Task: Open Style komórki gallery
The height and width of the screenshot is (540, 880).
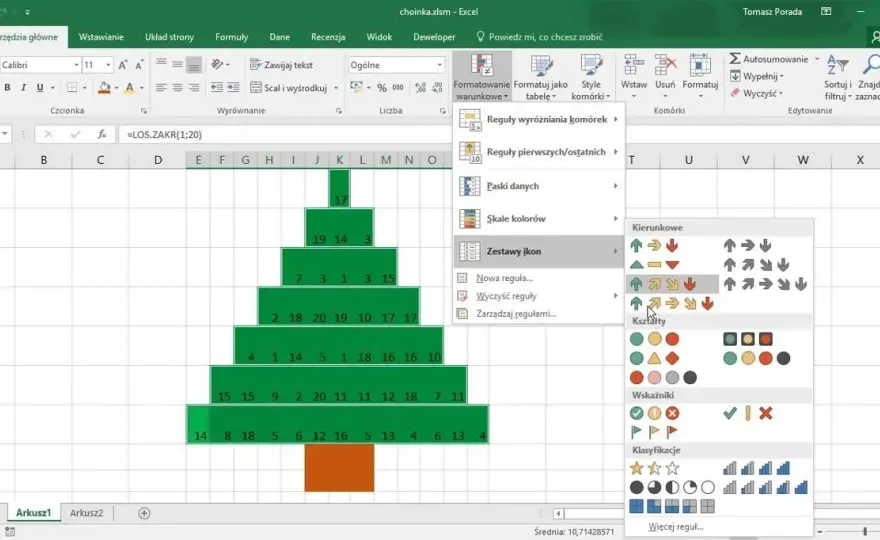Action: click(590, 77)
